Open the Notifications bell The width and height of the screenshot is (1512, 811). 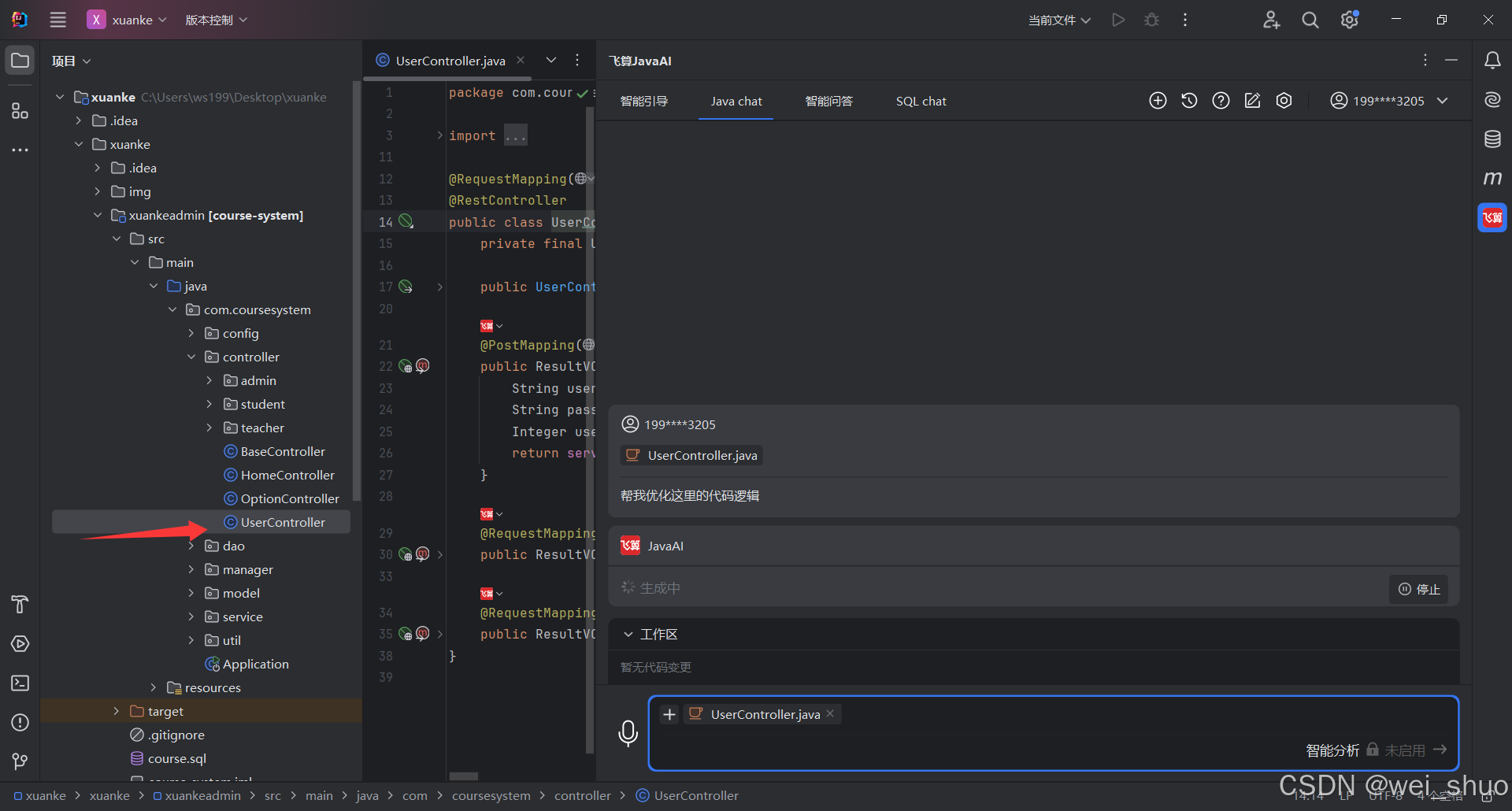(1492, 61)
